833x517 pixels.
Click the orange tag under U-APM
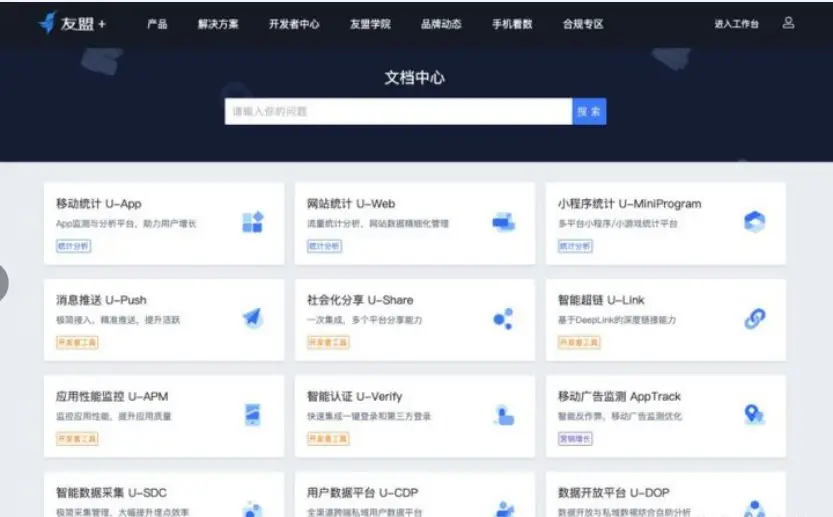77,438
